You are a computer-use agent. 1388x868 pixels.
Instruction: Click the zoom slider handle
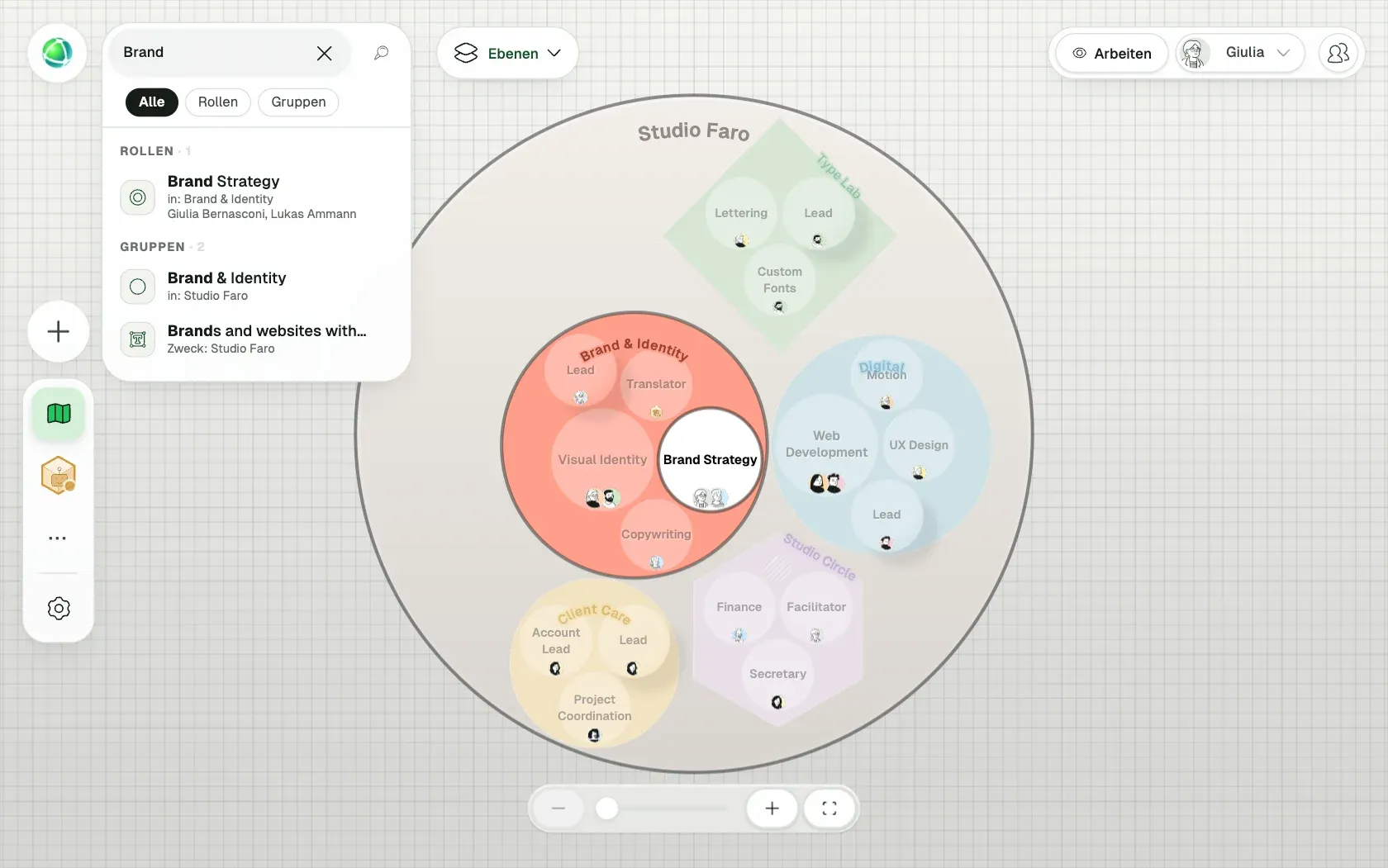(607, 809)
